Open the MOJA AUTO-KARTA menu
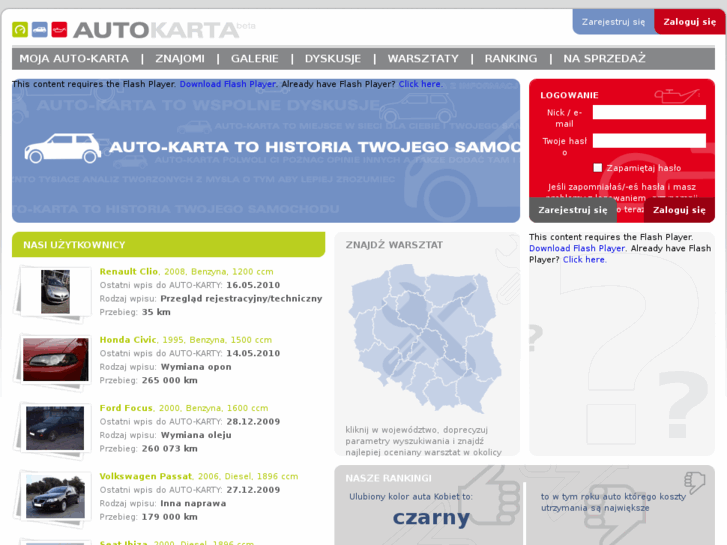Image resolution: width=727 pixels, height=545 pixels. coord(74,58)
